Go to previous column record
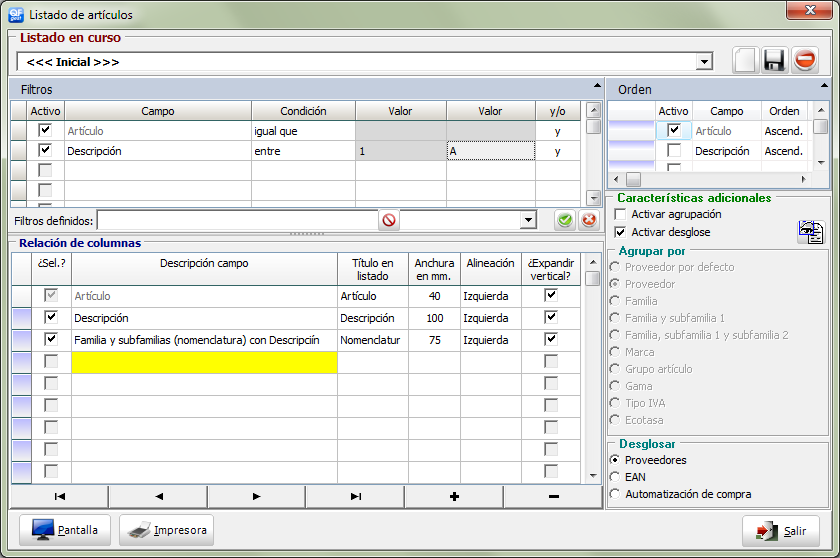840x558 pixels. 159,496
